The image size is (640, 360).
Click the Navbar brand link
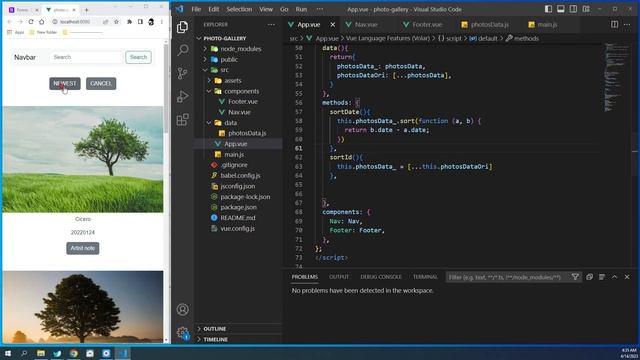click(x=25, y=58)
